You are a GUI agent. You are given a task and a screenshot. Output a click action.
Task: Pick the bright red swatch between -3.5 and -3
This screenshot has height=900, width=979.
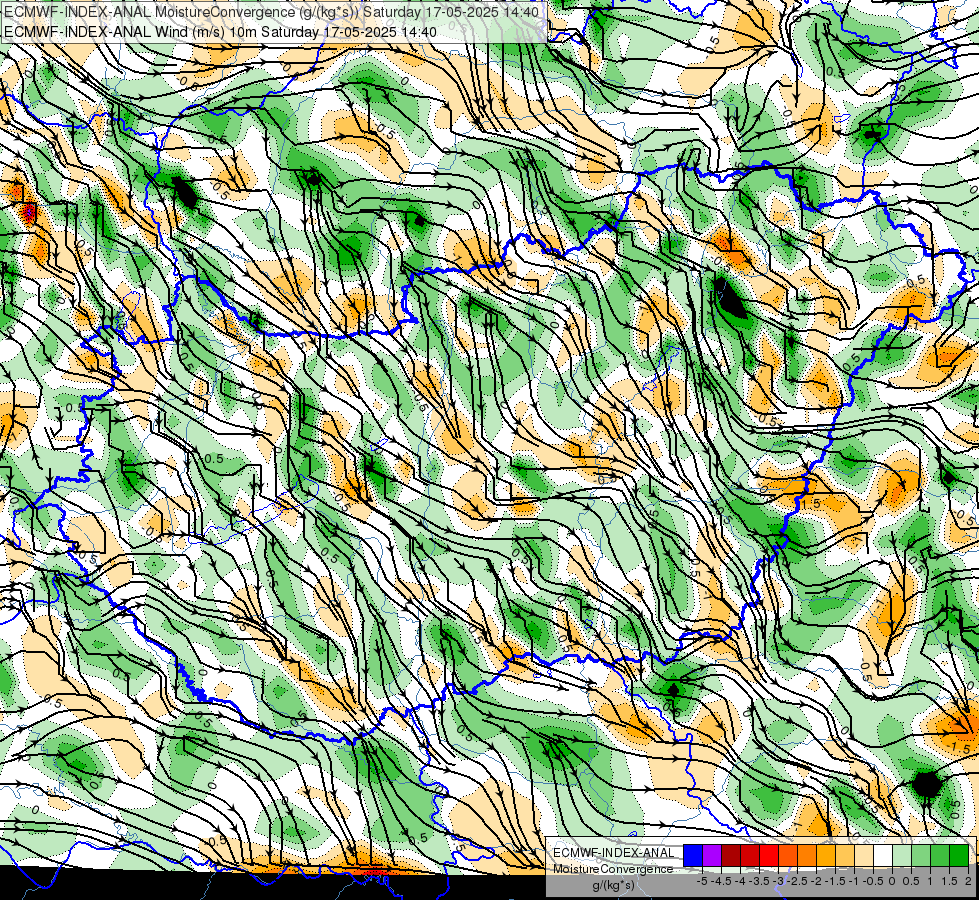(769, 855)
